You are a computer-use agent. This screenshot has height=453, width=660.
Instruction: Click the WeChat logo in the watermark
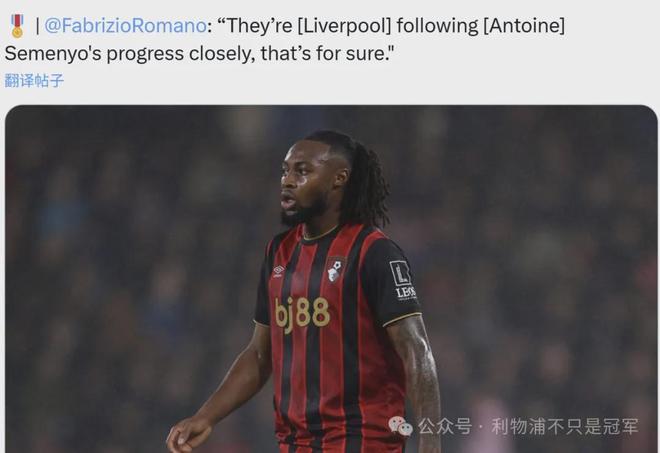(400, 426)
